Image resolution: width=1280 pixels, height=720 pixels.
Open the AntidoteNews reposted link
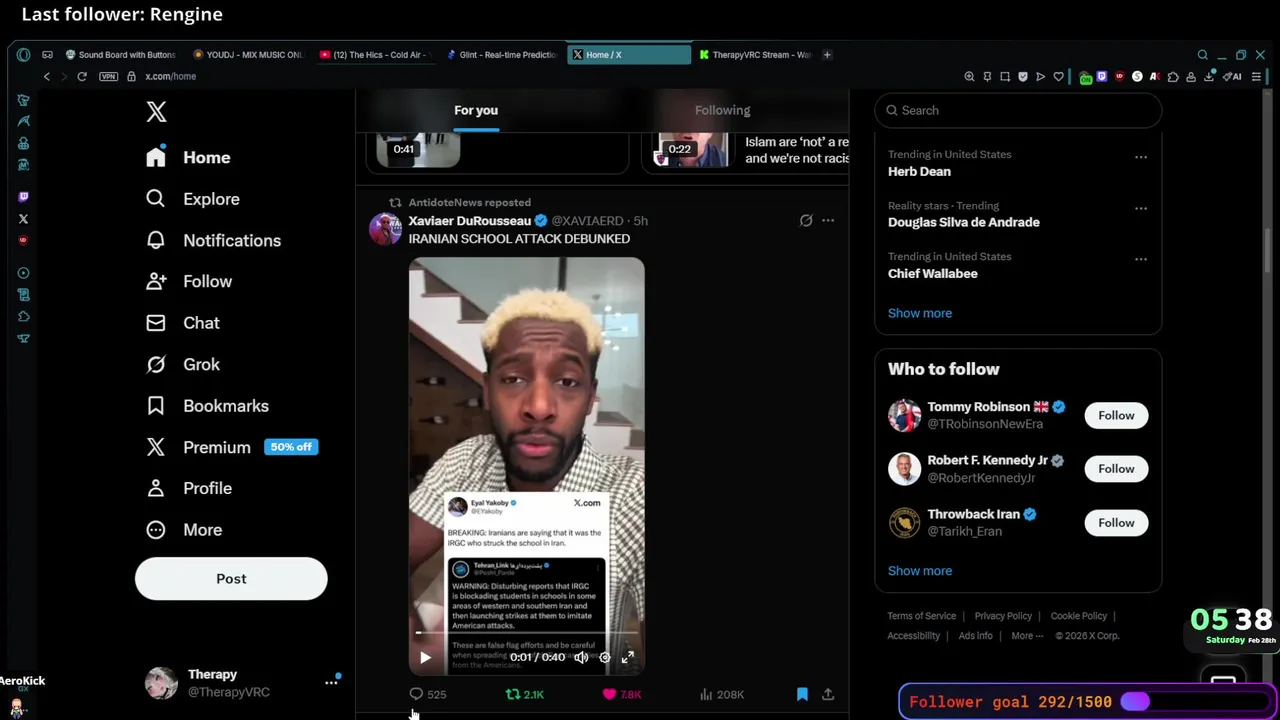[x=469, y=202]
